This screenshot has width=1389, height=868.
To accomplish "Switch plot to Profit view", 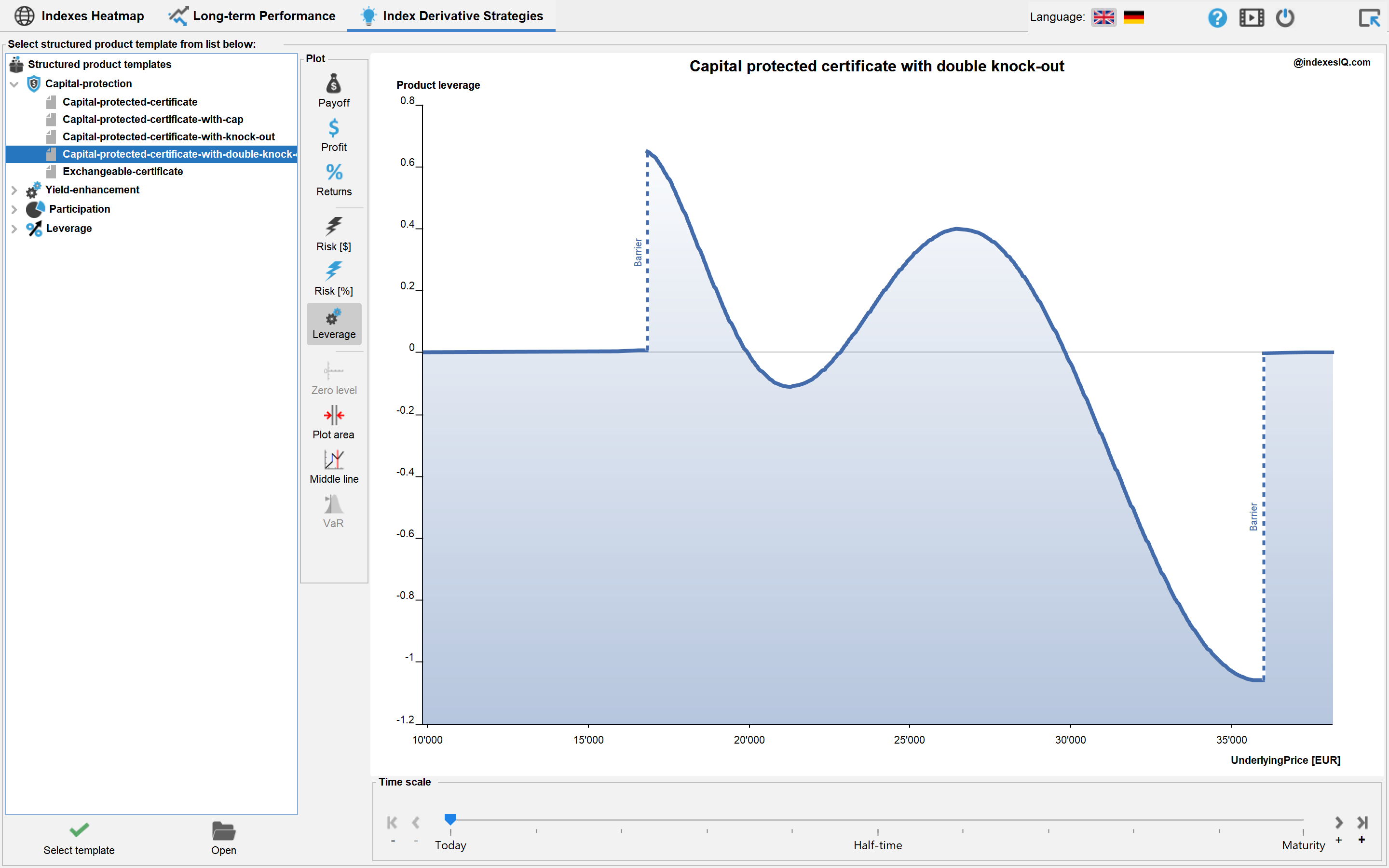I will [x=333, y=136].
